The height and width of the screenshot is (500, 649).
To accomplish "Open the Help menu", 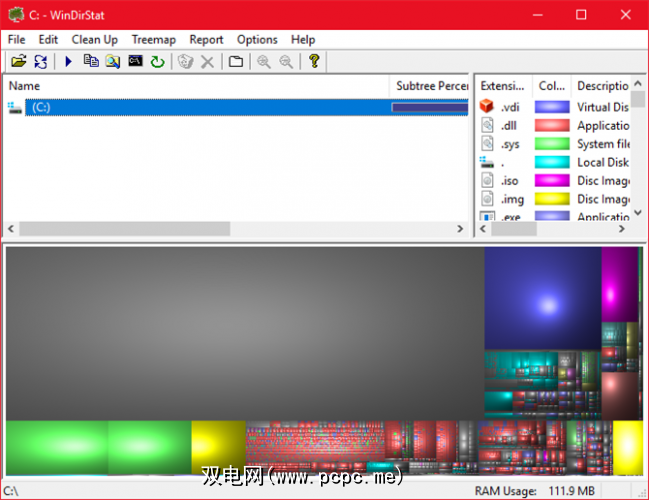I will pos(303,40).
